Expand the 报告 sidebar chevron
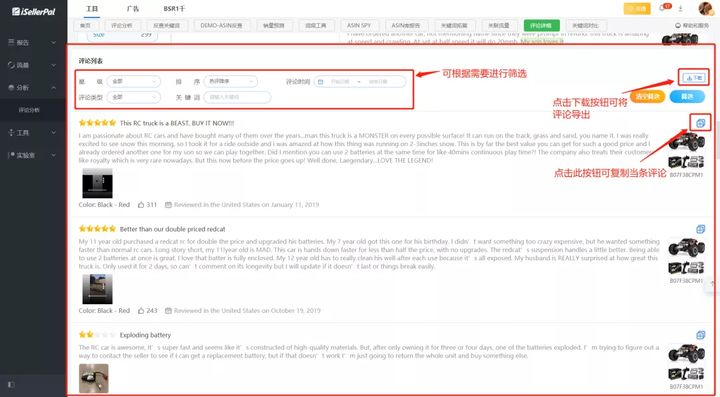 (x=53, y=42)
